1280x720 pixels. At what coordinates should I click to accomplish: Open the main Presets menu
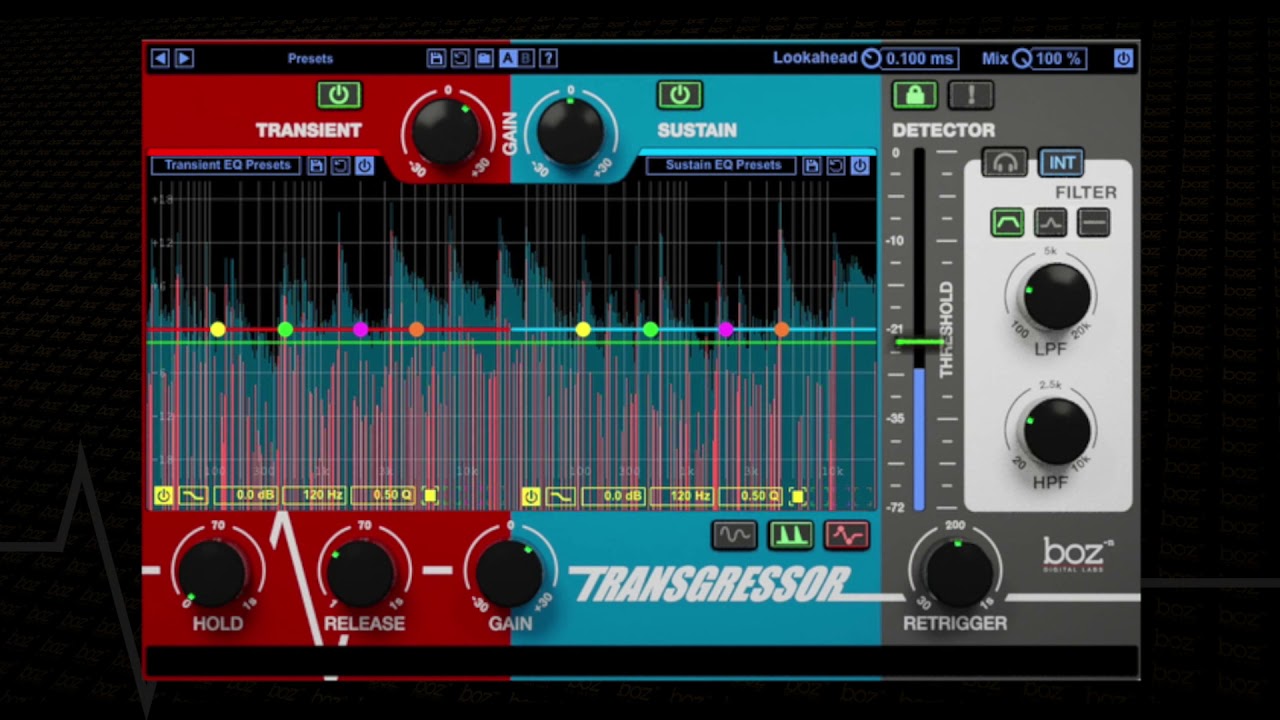(x=310, y=58)
